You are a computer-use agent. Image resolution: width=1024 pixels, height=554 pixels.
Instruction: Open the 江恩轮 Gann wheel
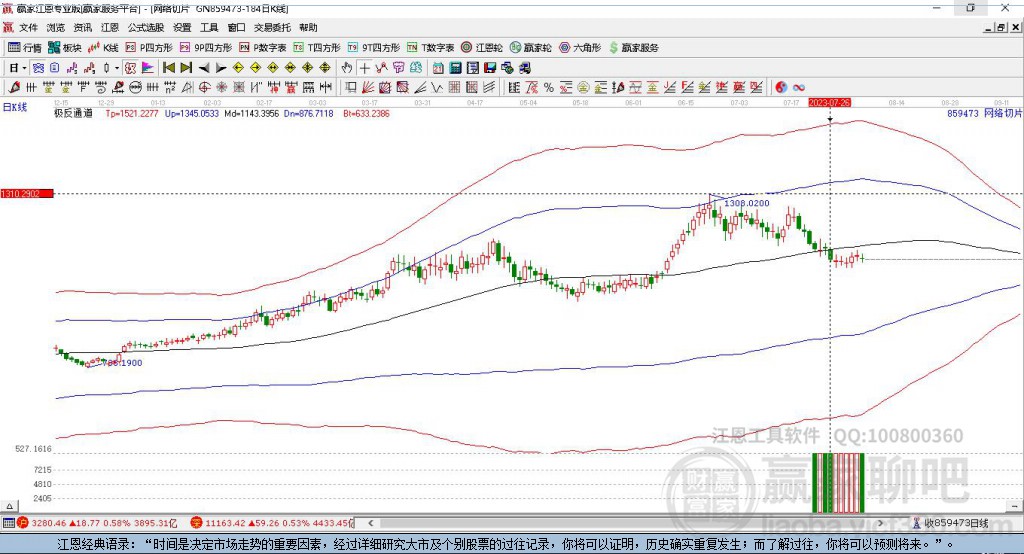pos(482,48)
